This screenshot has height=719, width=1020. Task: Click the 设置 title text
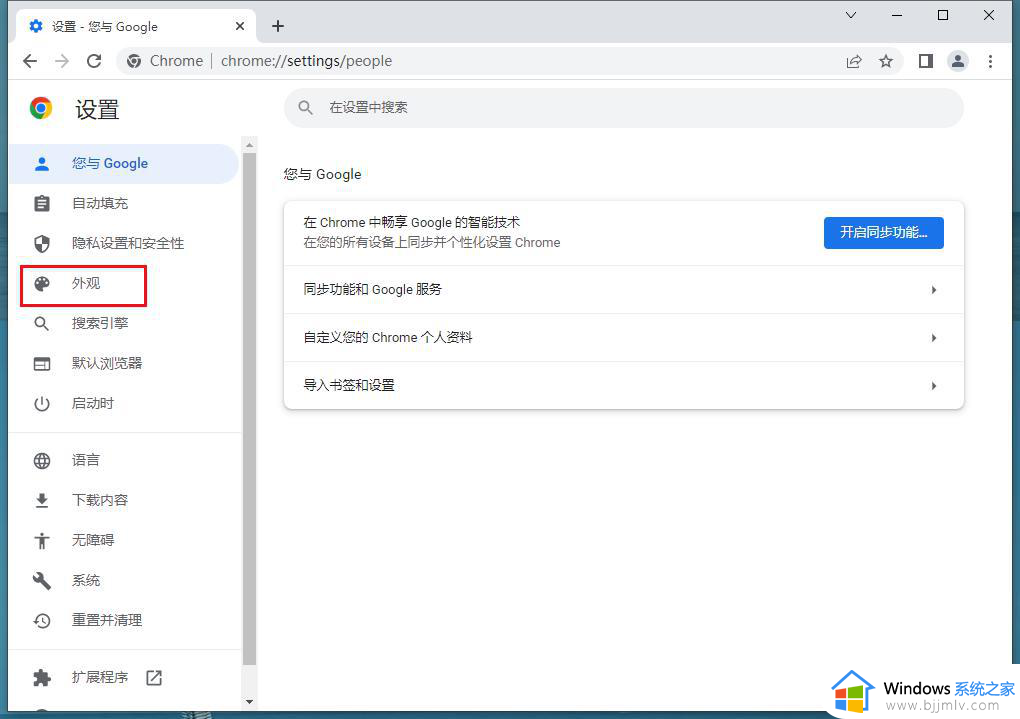[97, 109]
